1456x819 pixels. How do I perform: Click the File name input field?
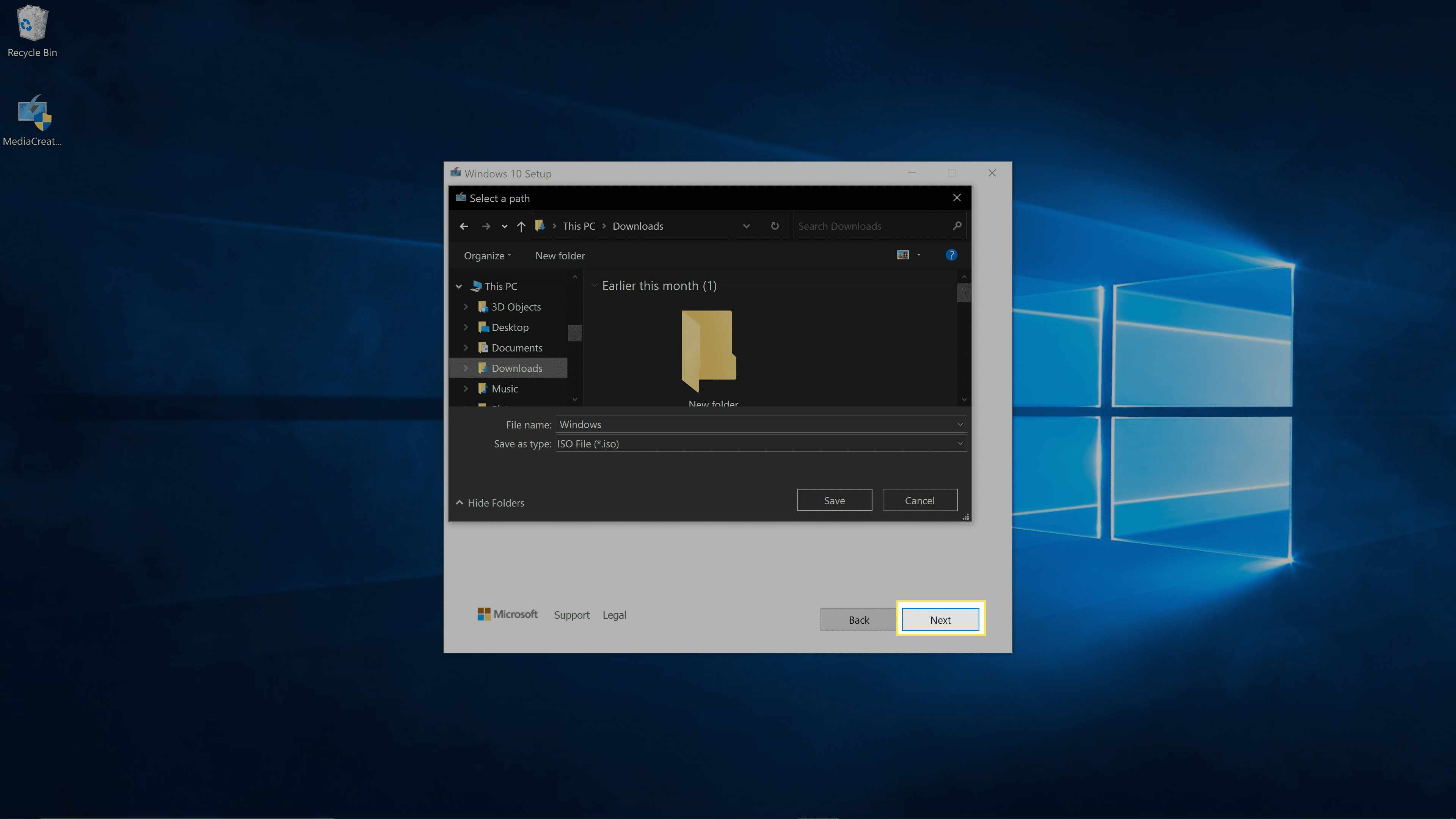[755, 425]
